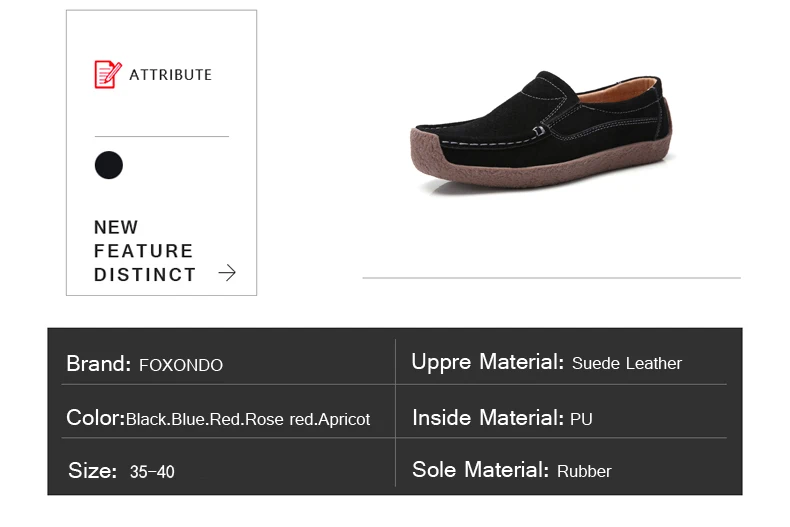This screenshot has width=790, height=527.
Task: Select the black color swatch circle
Action: point(109,165)
